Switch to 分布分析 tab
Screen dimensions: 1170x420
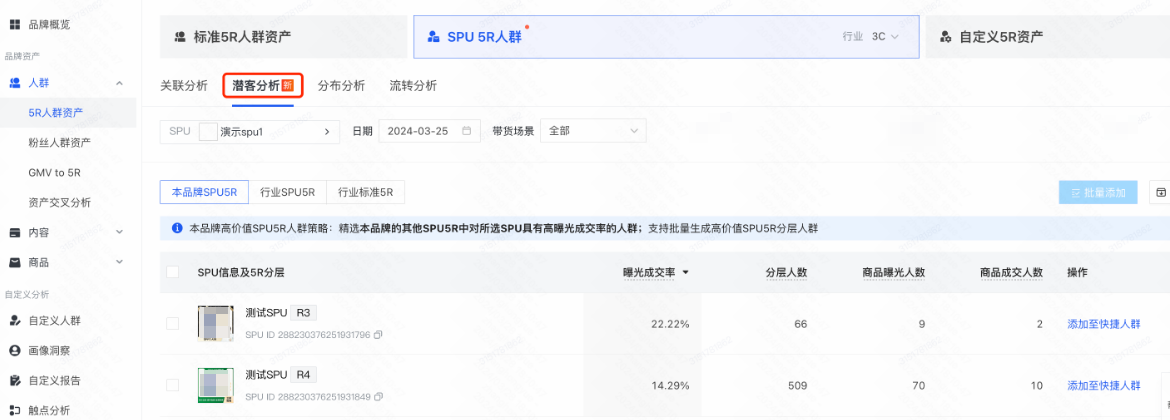(341, 86)
